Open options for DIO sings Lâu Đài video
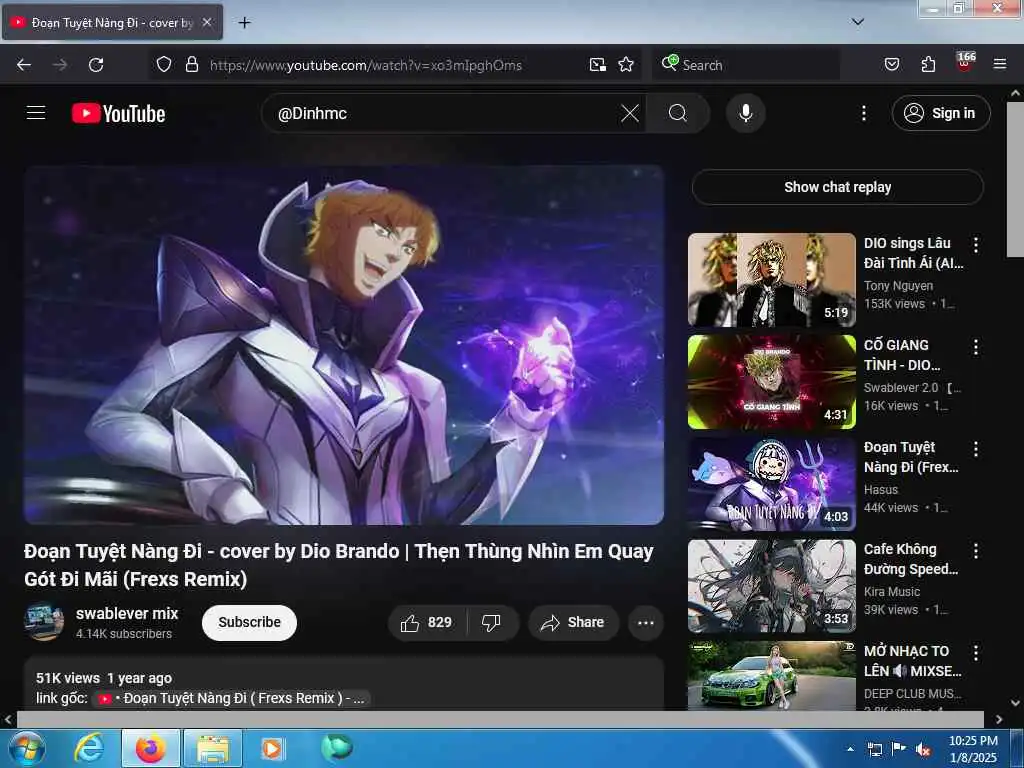 (x=976, y=245)
